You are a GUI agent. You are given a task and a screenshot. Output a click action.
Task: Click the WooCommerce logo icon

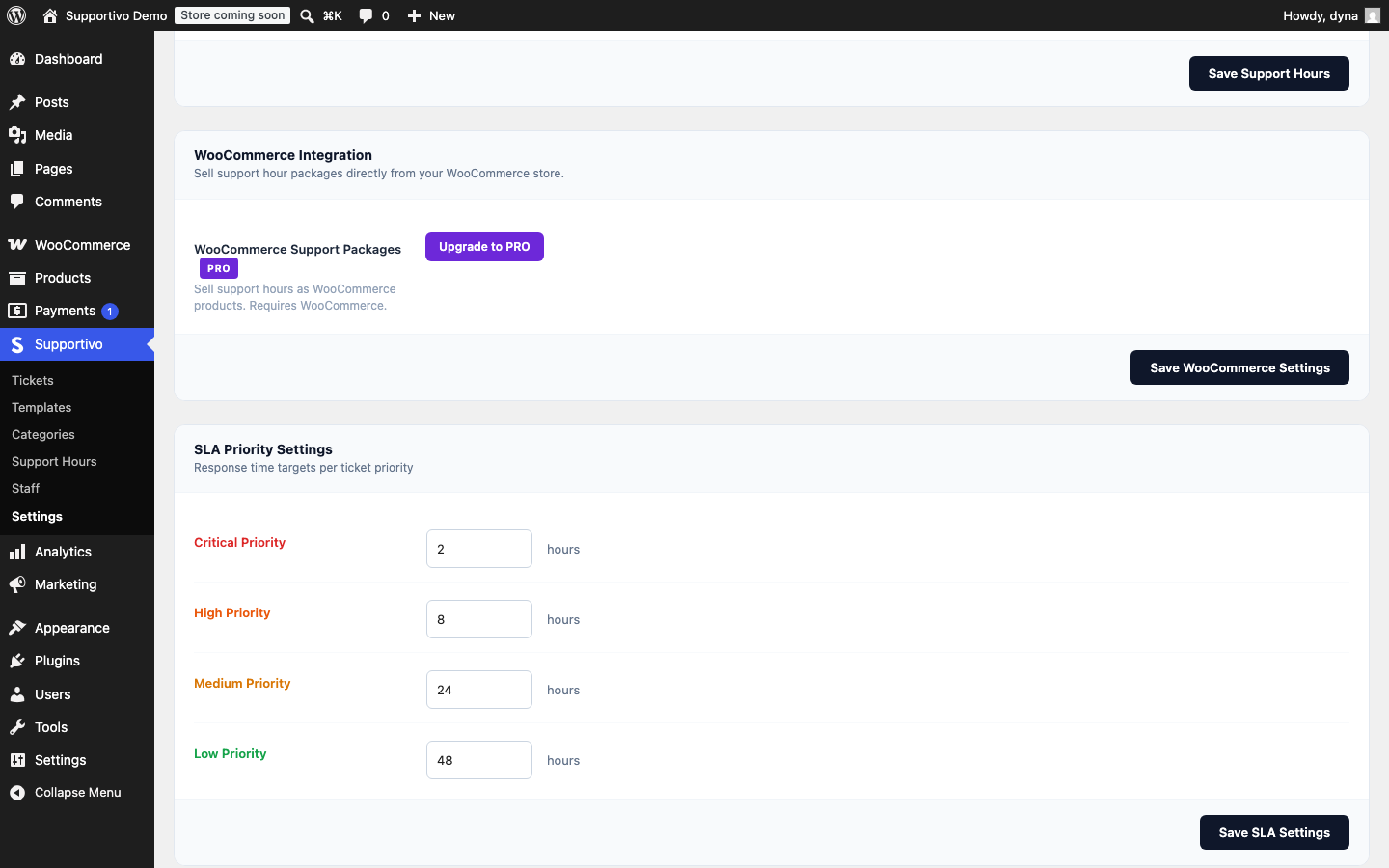pyautogui.click(x=17, y=245)
